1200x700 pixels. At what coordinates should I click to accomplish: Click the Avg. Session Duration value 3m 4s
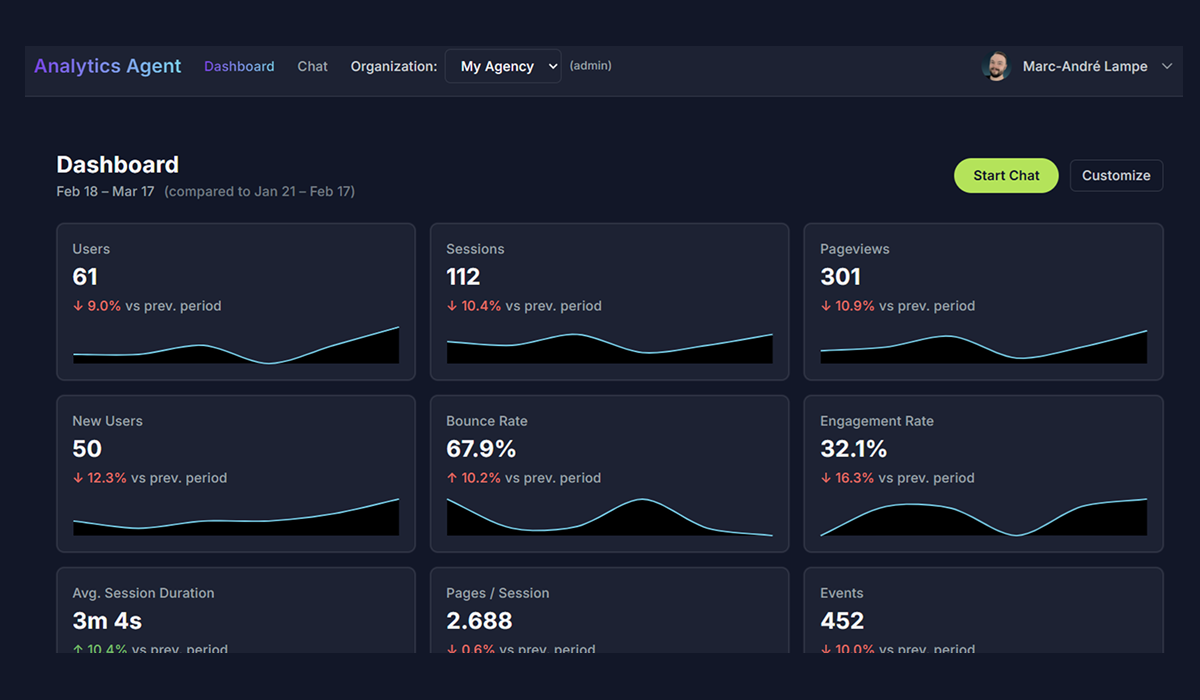point(107,621)
